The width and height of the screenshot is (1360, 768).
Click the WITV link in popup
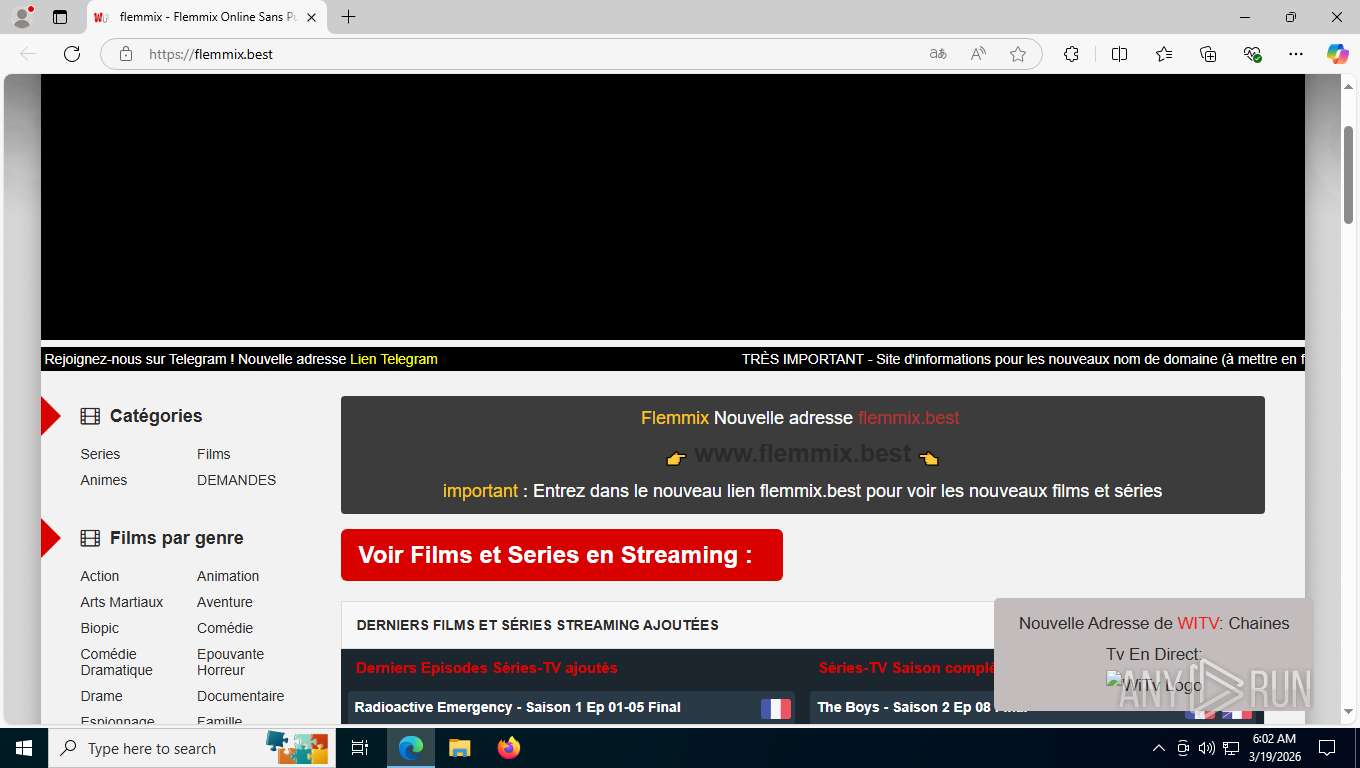1197,623
